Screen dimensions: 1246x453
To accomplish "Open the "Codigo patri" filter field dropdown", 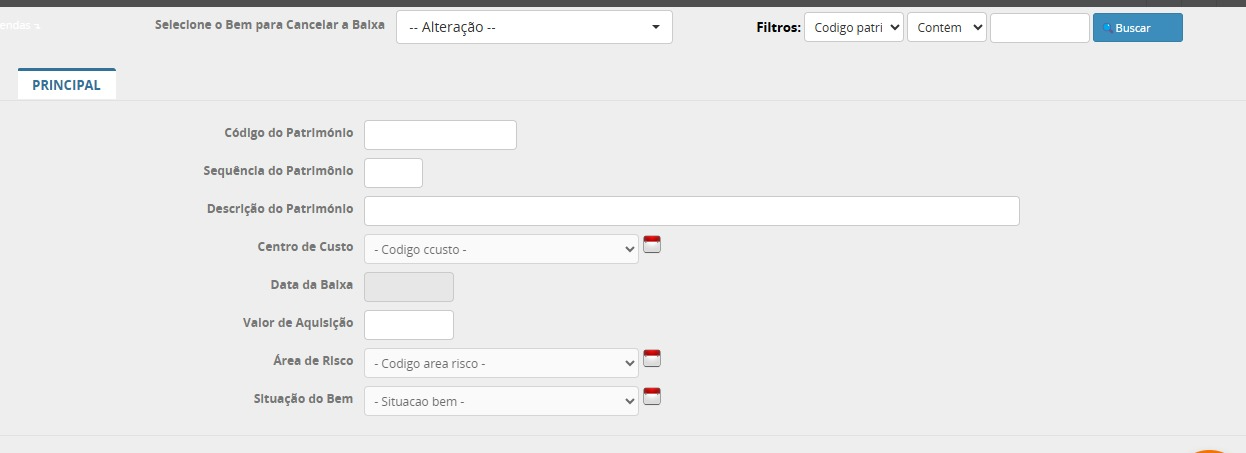I will tap(853, 28).
